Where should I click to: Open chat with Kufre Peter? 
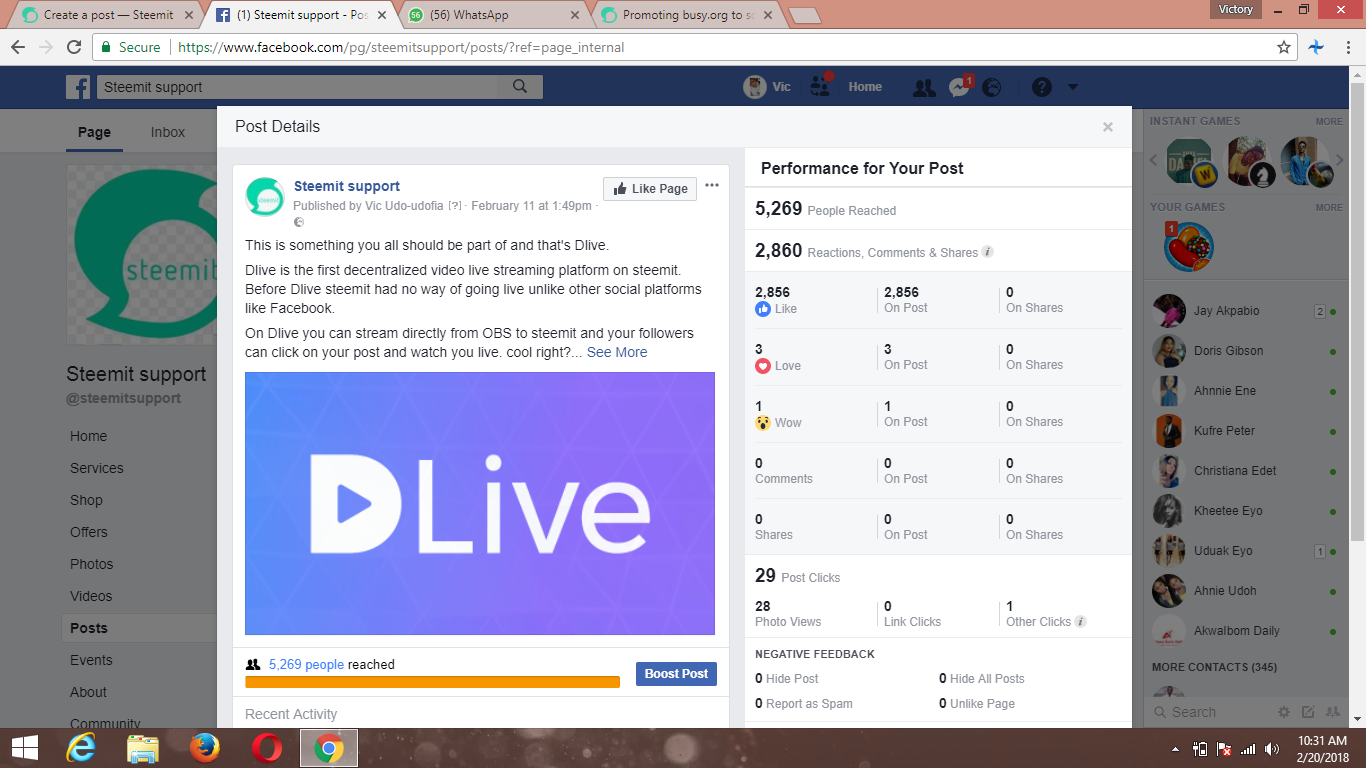[x=1246, y=431]
